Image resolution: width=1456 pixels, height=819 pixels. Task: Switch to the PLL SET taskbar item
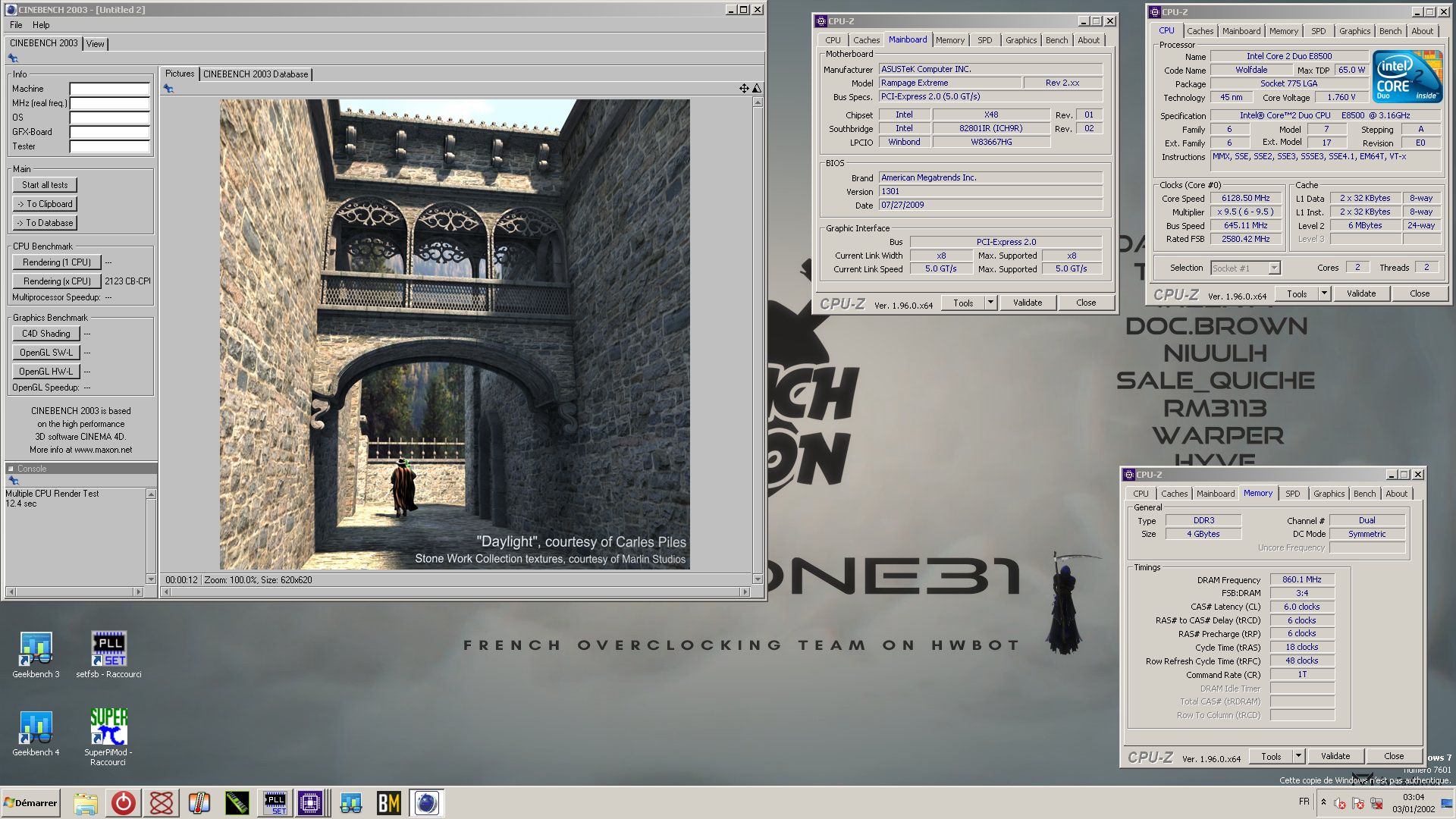275,803
